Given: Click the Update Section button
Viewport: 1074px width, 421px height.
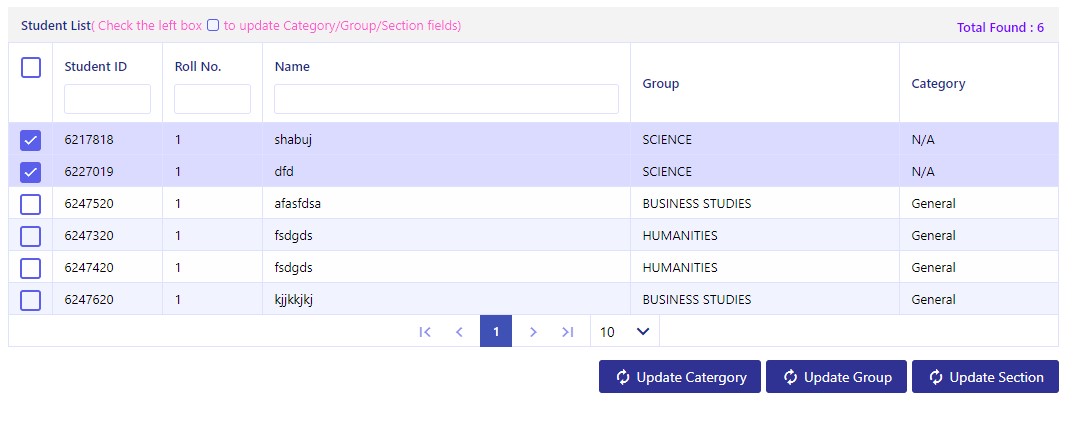Looking at the screenshot, I should point(985,377).
